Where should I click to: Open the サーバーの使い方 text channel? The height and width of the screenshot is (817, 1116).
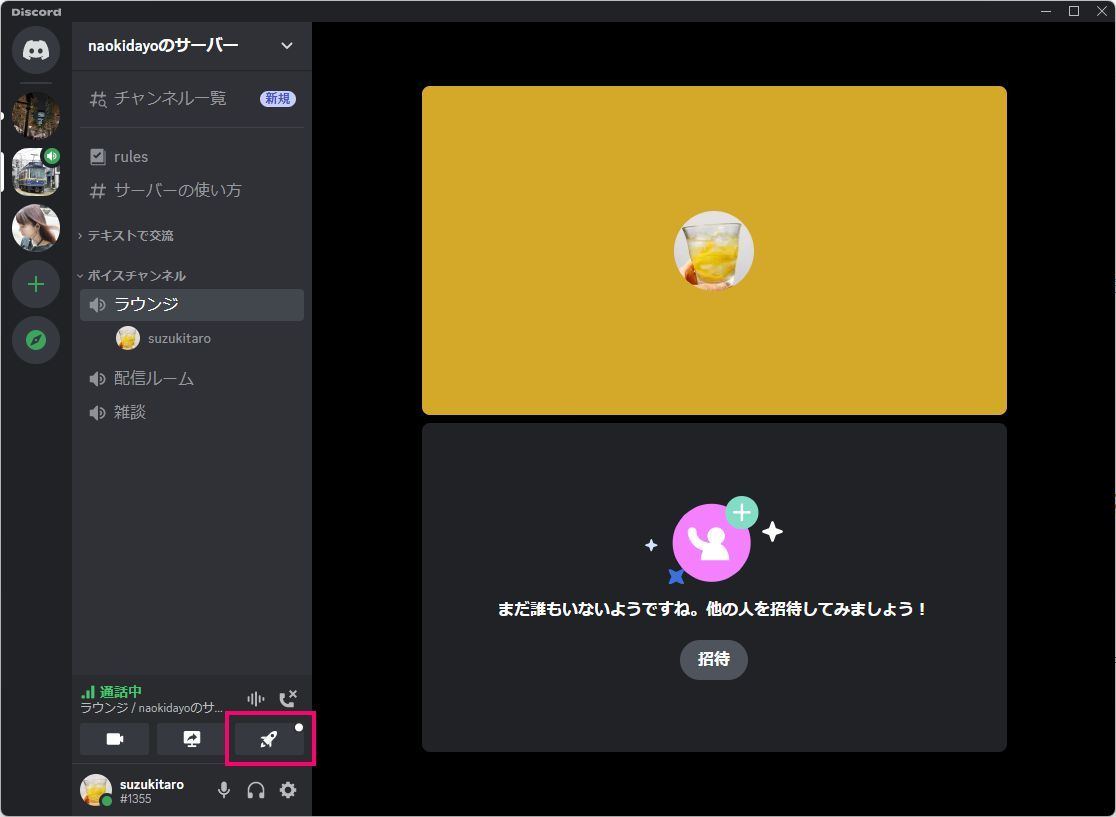tap(192, 190)
